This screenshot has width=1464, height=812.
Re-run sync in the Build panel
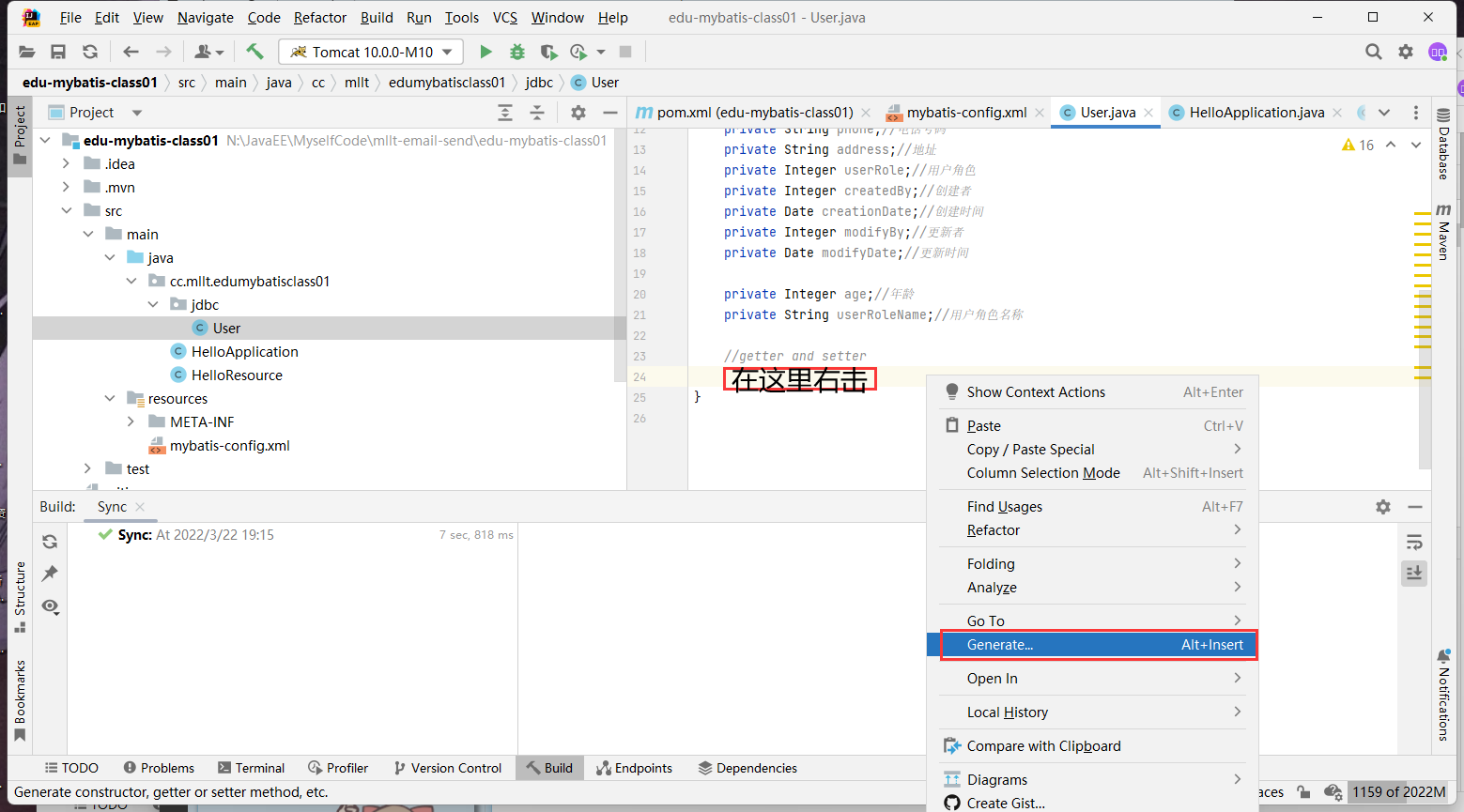(x=50, y=542)
